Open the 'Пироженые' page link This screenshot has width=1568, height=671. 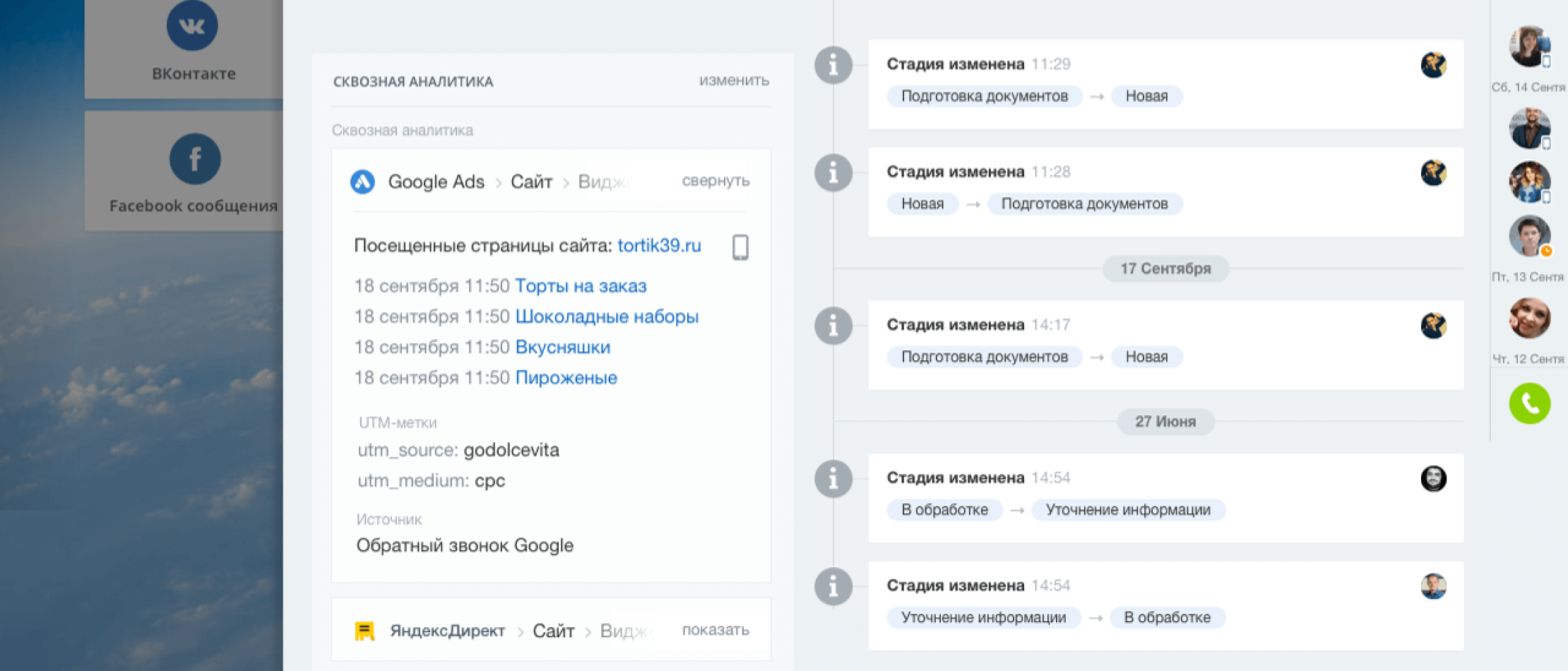[x=566, y=378]
